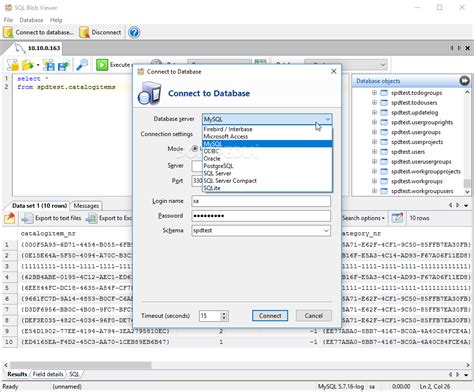
Task: Expand the spdtest.todousers tree node
Action: [374, 103]
